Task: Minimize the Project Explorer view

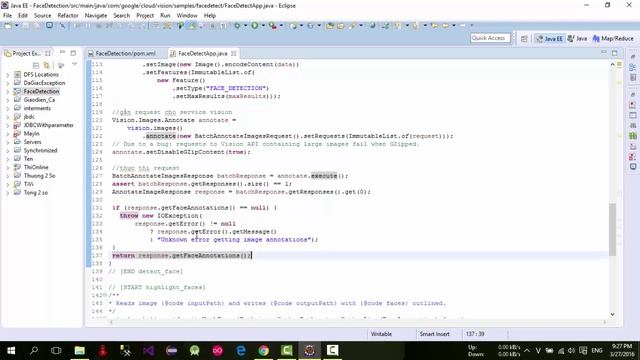Action: pos(62,53)
